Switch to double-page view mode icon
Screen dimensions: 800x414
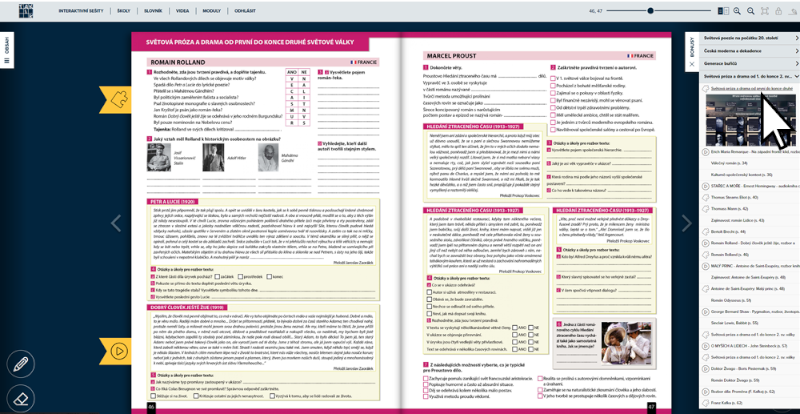(723, 11)
